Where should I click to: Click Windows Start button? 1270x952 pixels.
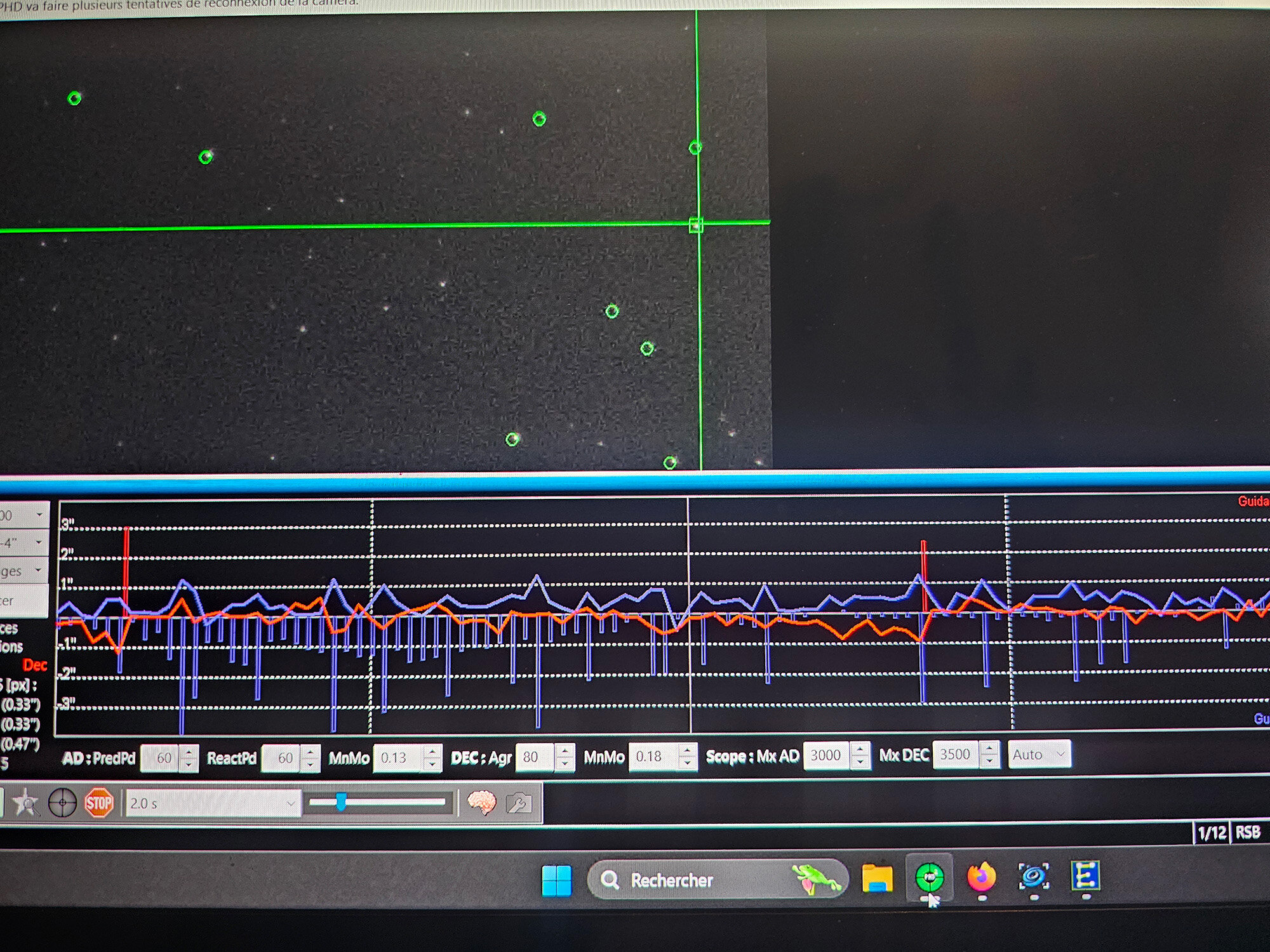tap(556, 880)
